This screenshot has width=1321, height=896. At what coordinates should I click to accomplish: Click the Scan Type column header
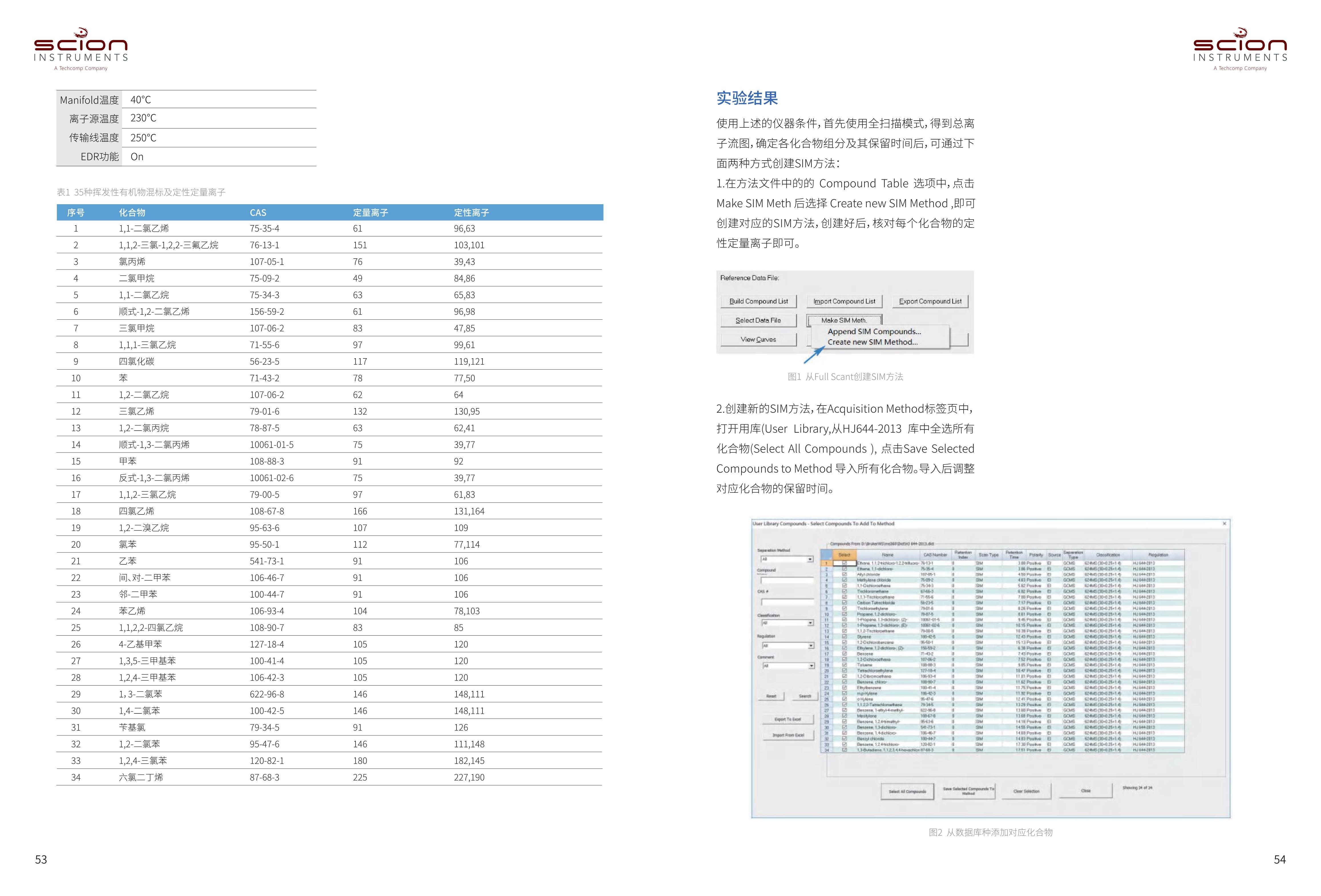989,555
